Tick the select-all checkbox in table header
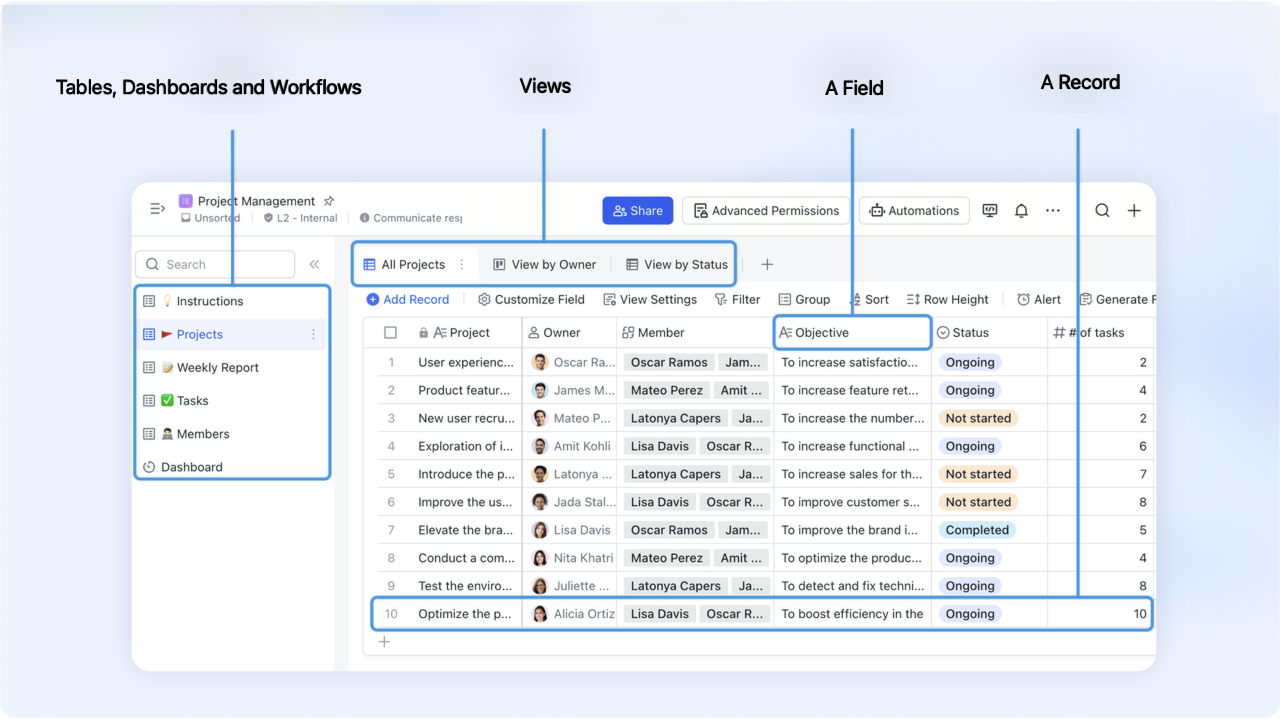The width and height of the screenshot is (1280, 719). 391,333
